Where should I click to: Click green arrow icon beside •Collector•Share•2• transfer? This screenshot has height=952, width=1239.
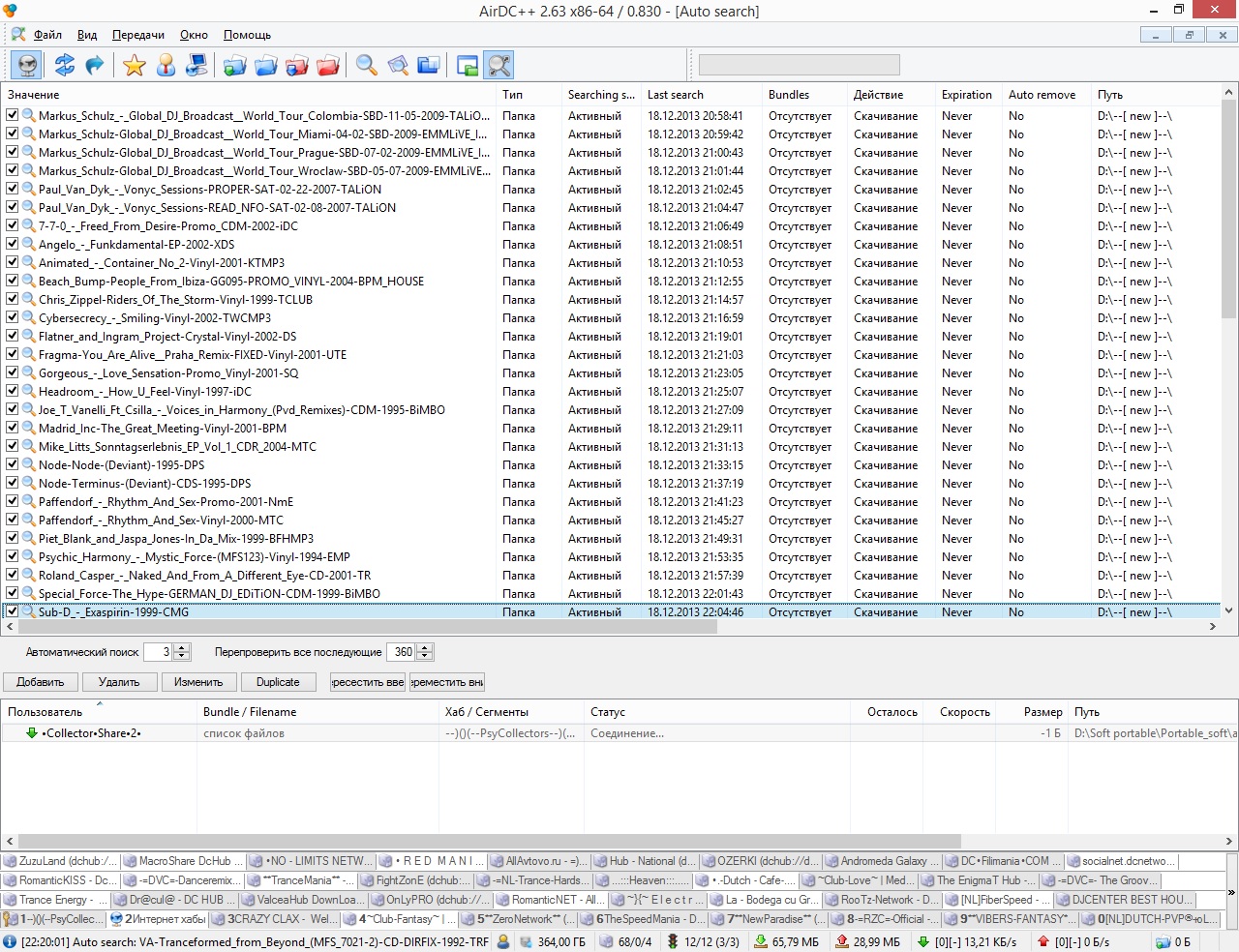tap(32, 733)
